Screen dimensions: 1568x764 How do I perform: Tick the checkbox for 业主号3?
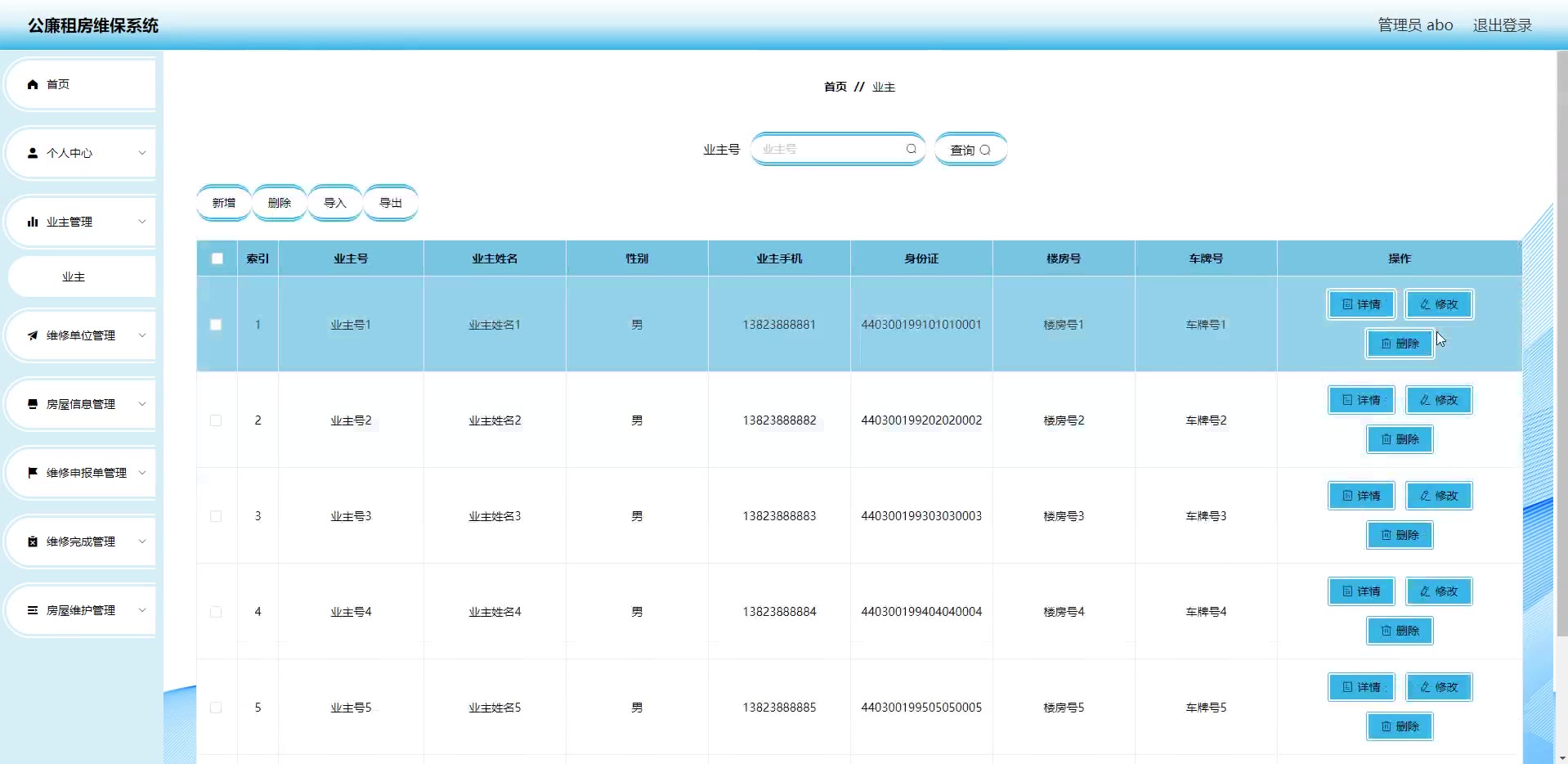pyautogui.click(x=216, y=516)
